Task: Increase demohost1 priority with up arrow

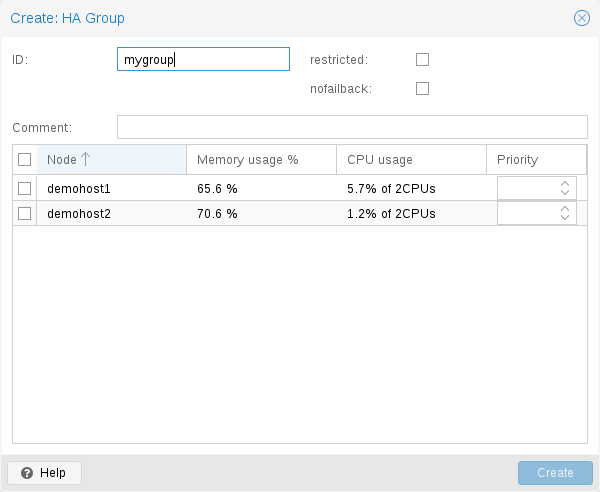Action: 565,184
